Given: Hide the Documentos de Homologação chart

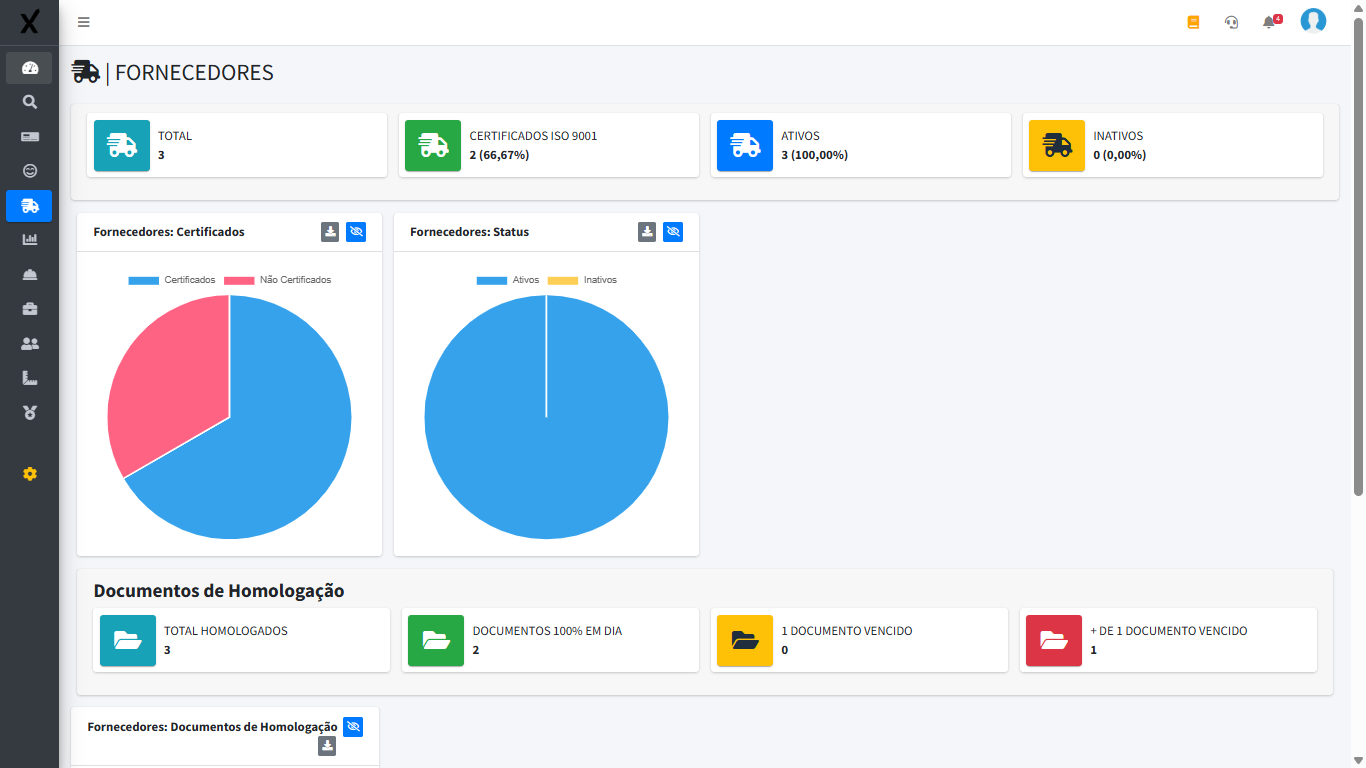Looking at the screenshot, I should (353, 727).
